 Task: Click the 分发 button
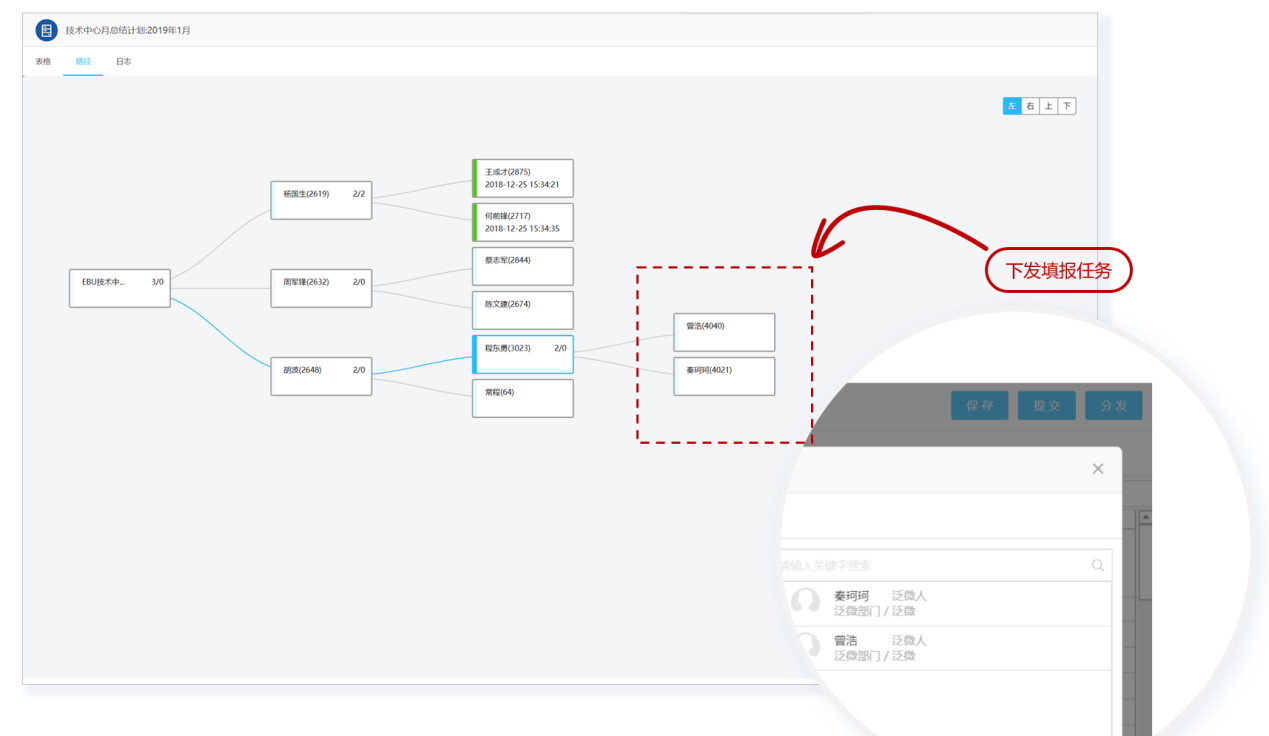click(1113, 406)
